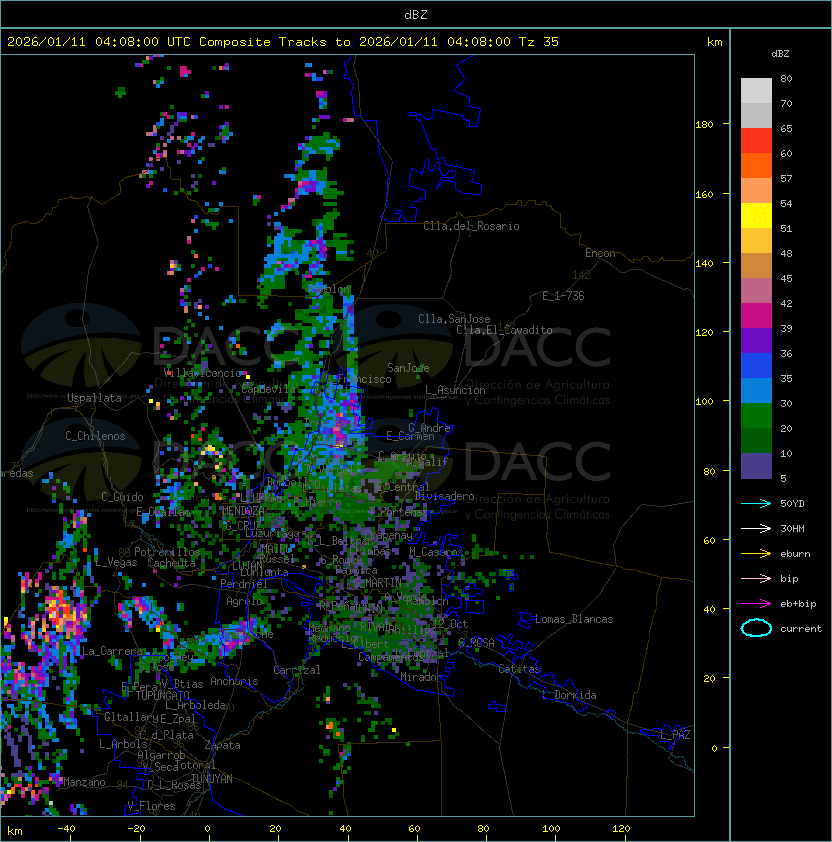Click the pink bip track arrow

(756, 578)
